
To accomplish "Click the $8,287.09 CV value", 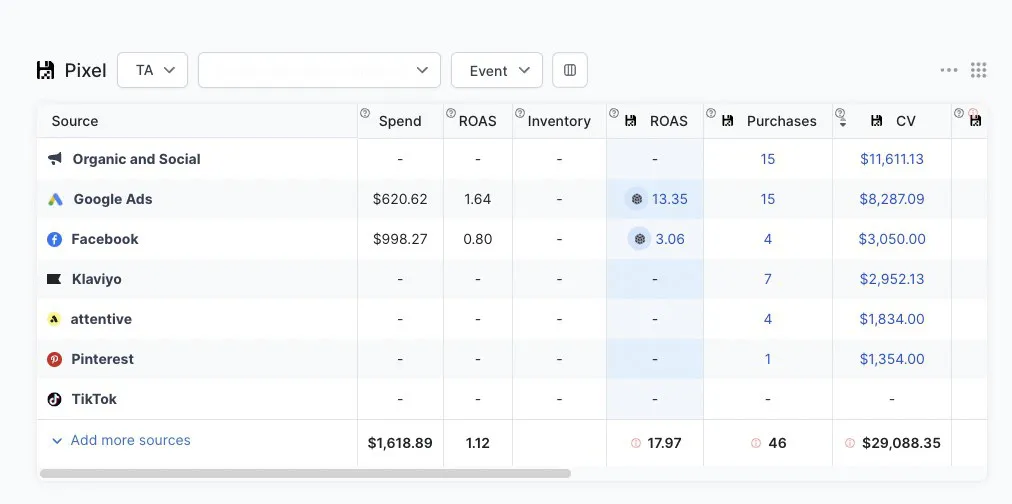I will coord(892,199).
